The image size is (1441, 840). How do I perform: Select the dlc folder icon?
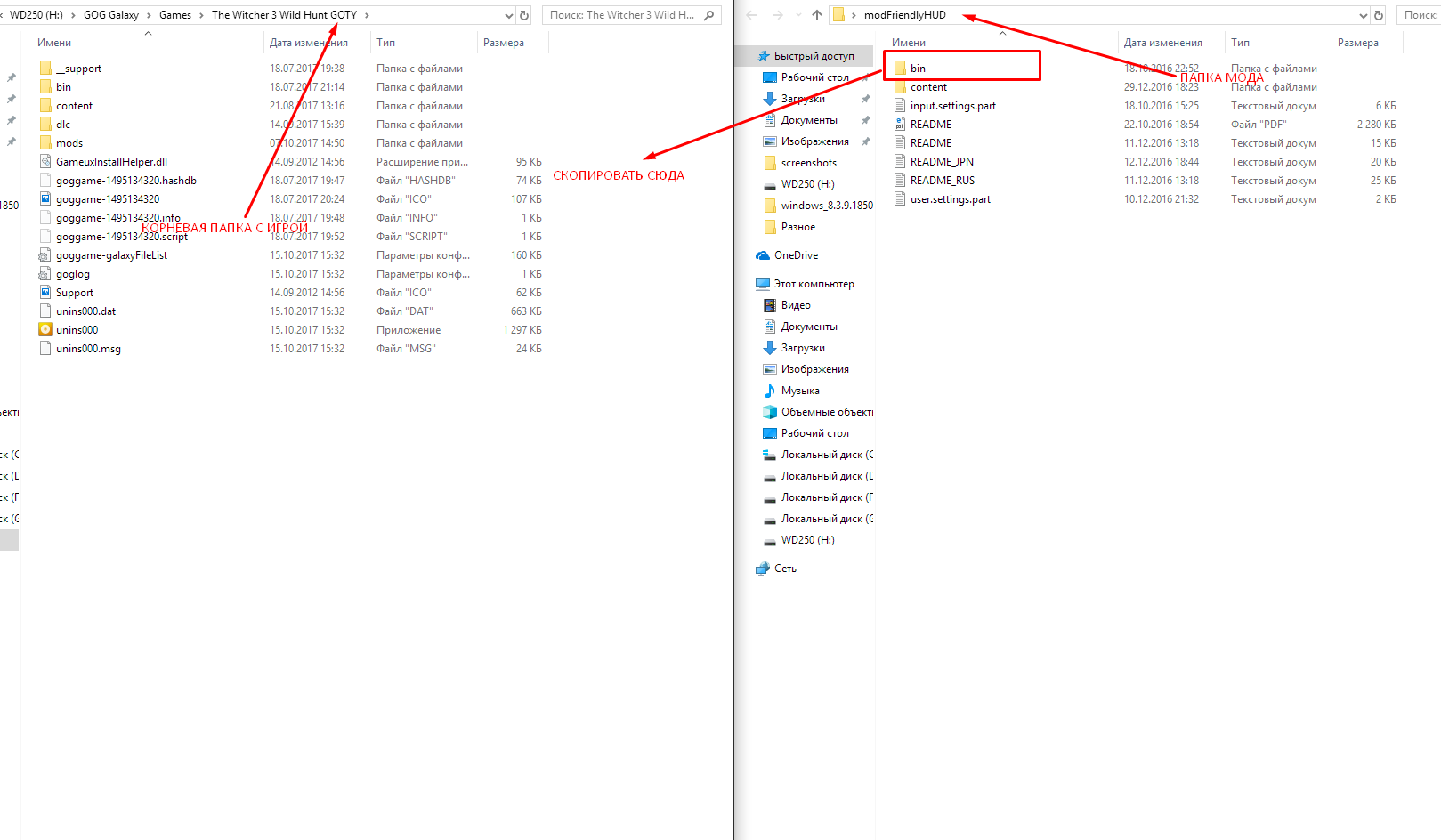[45, 125]
